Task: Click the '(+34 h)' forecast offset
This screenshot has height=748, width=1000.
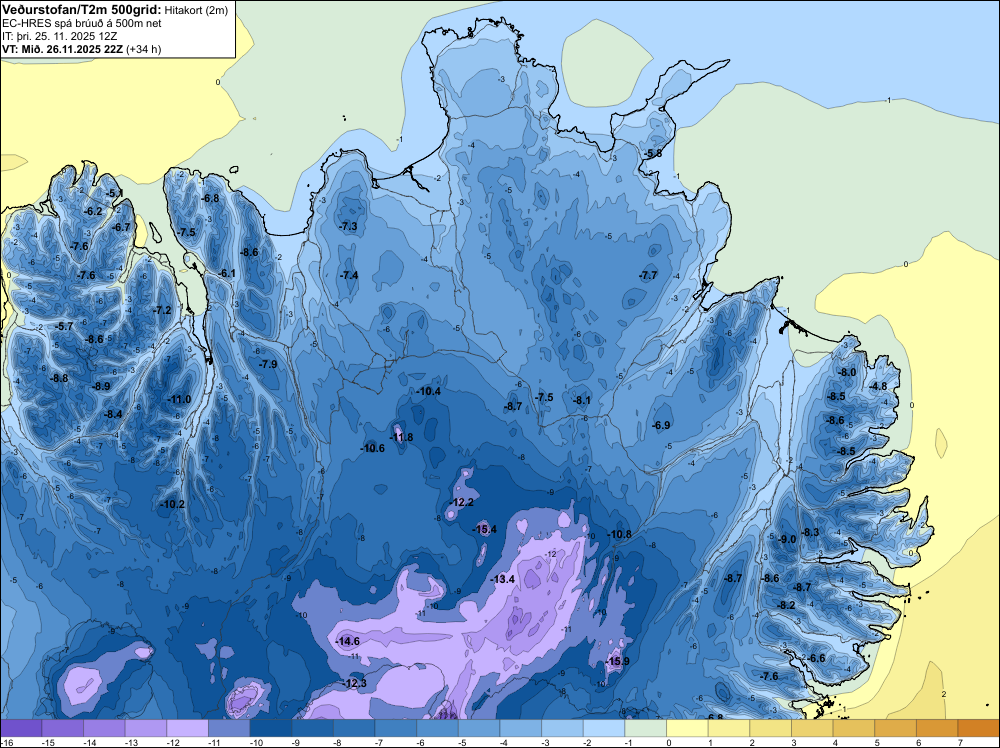Action: [x=144, y=49]
